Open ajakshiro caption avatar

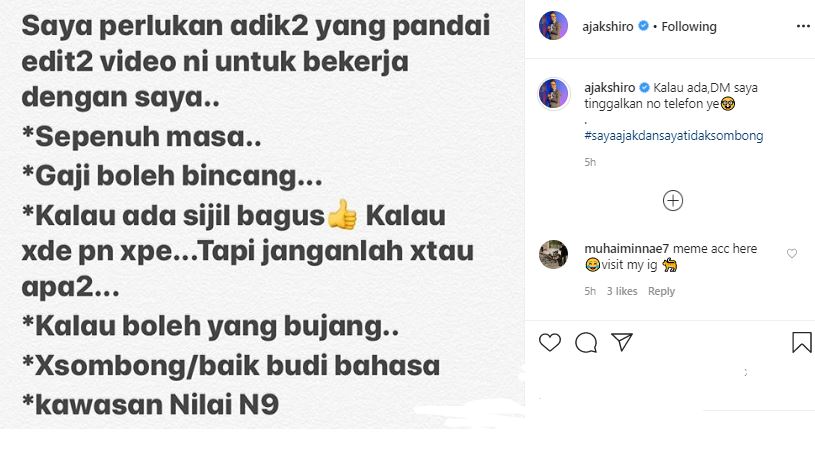pos(554,94)
